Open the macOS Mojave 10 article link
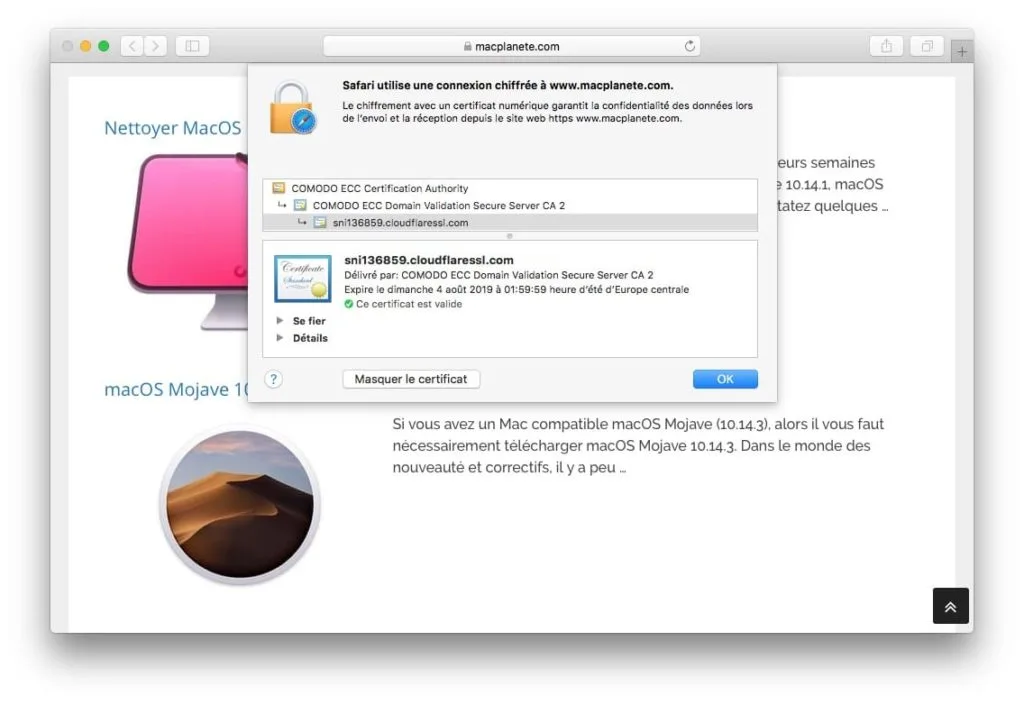Viewport: 1024px width, 705px height. (176, 389)
